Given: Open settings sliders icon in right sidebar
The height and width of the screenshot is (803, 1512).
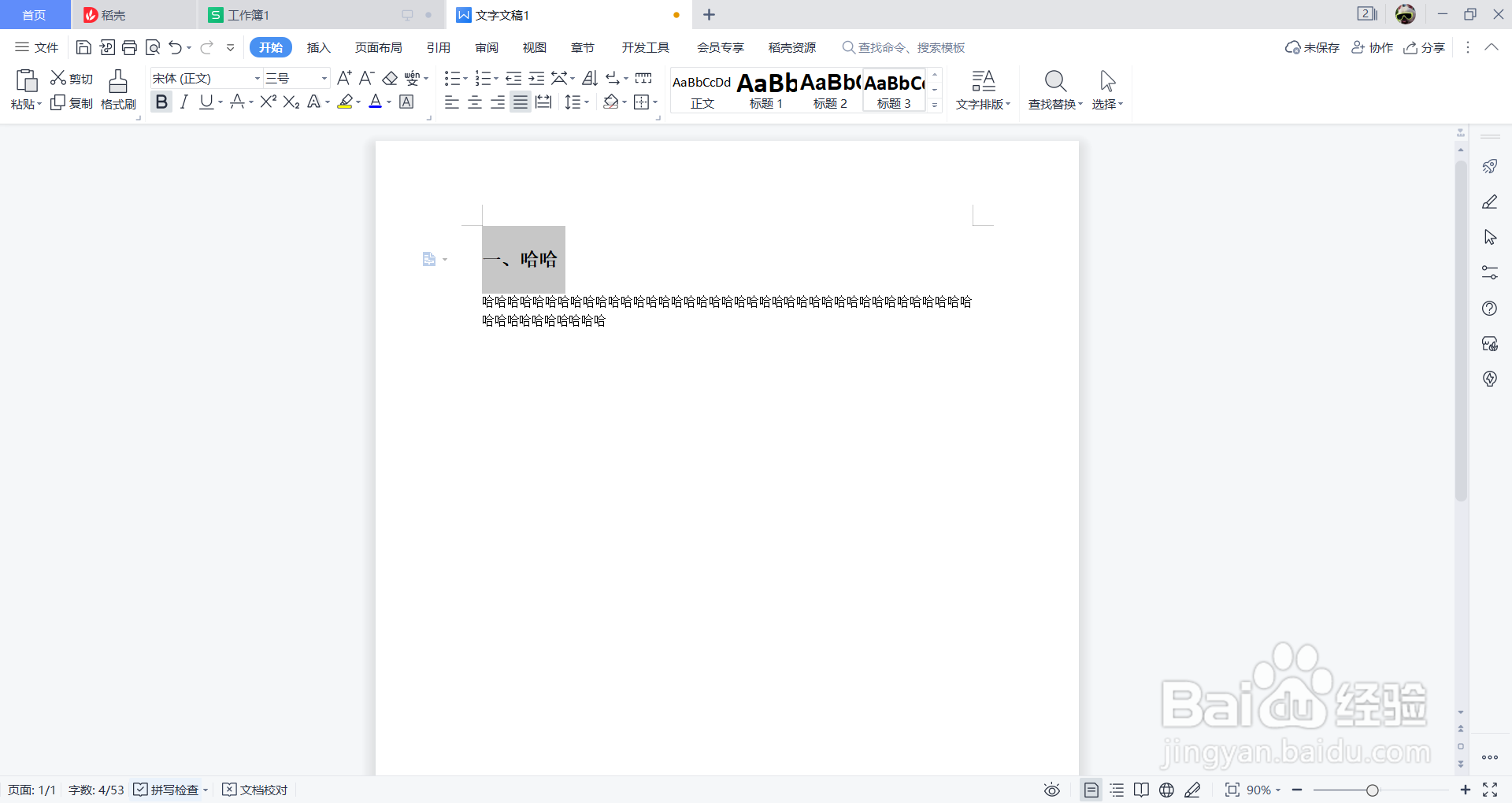Looking at the screenshot, I should click(1490, 272).
